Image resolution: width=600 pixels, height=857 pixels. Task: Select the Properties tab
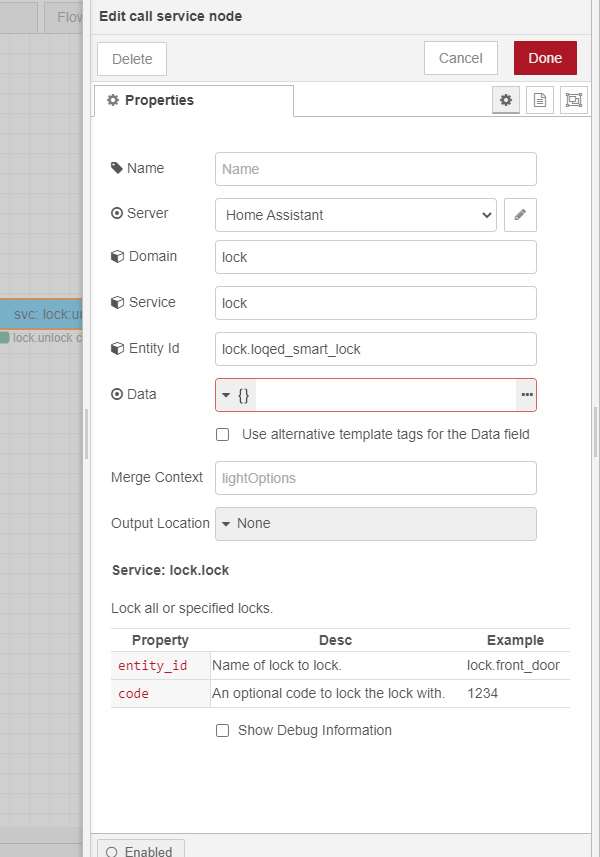pos(193,101)
